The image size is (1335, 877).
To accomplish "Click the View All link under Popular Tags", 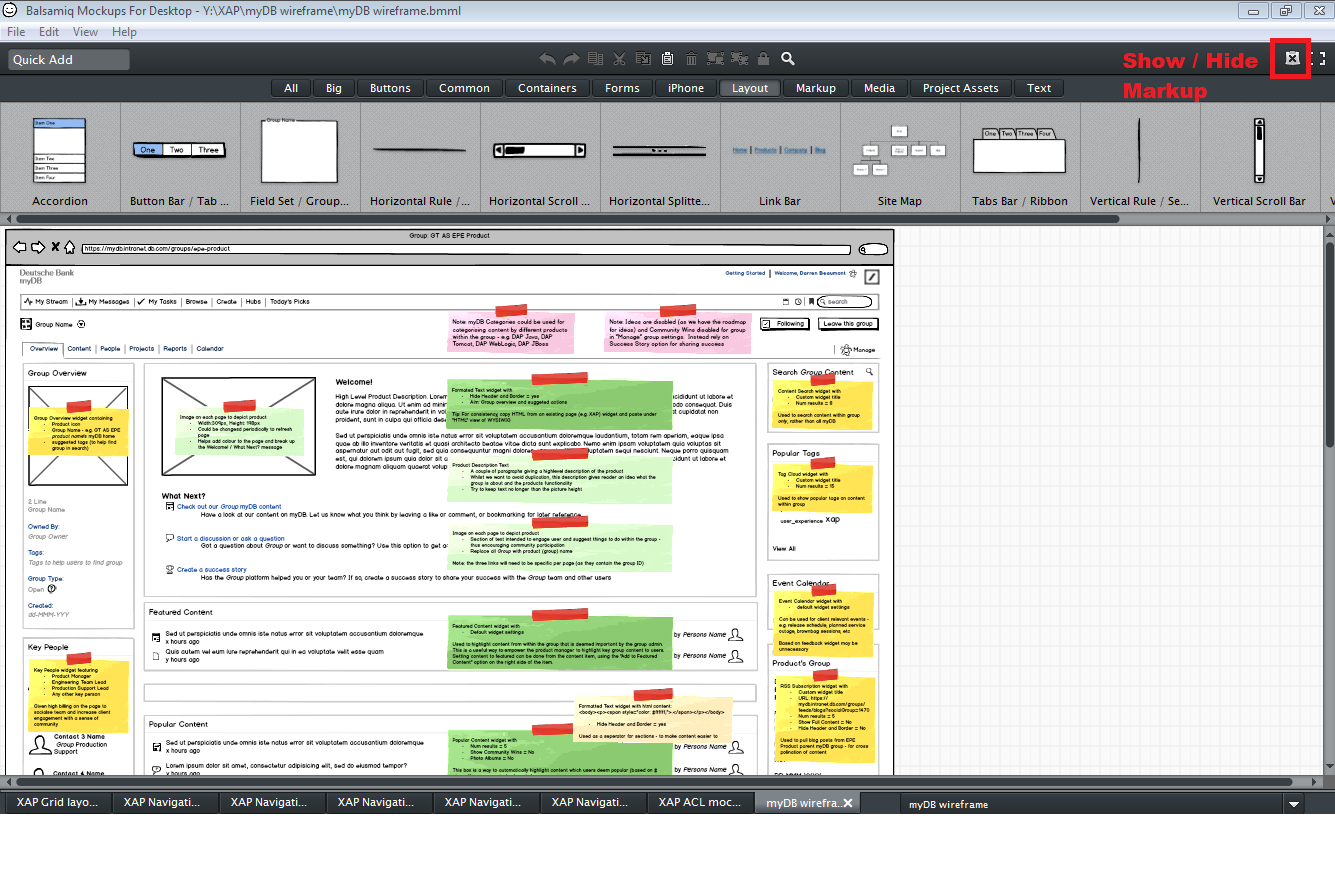I will coord(784,548).
